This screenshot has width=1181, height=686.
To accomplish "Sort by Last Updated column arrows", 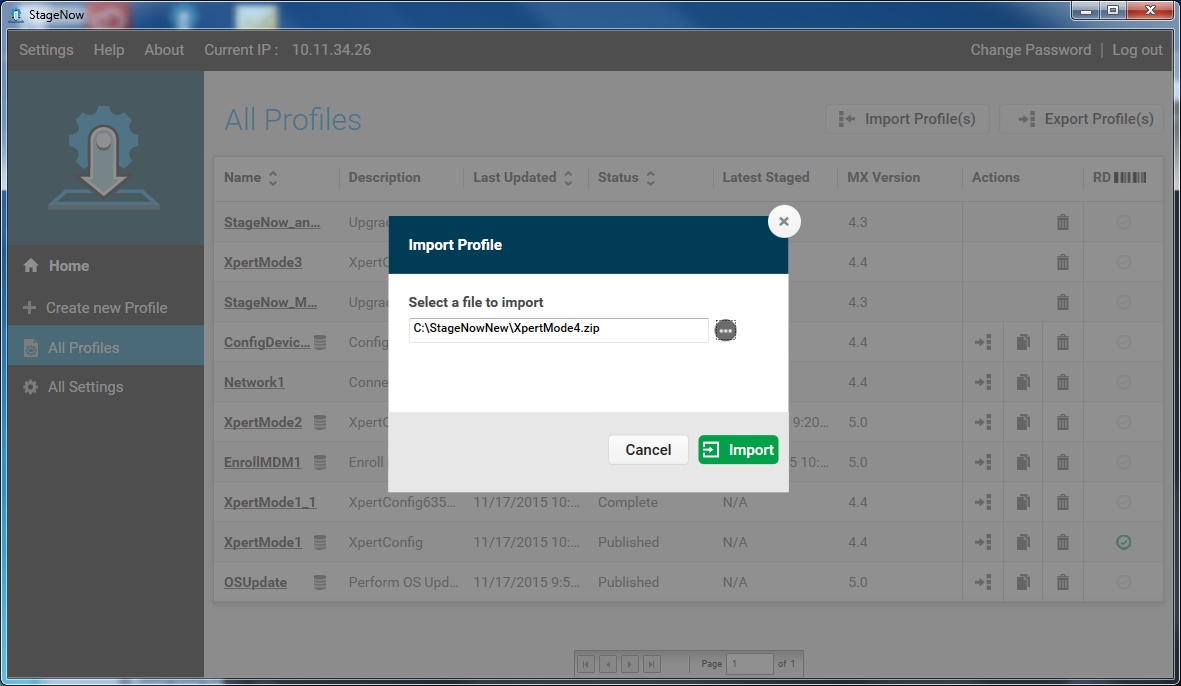I will [x=568, y=178].
